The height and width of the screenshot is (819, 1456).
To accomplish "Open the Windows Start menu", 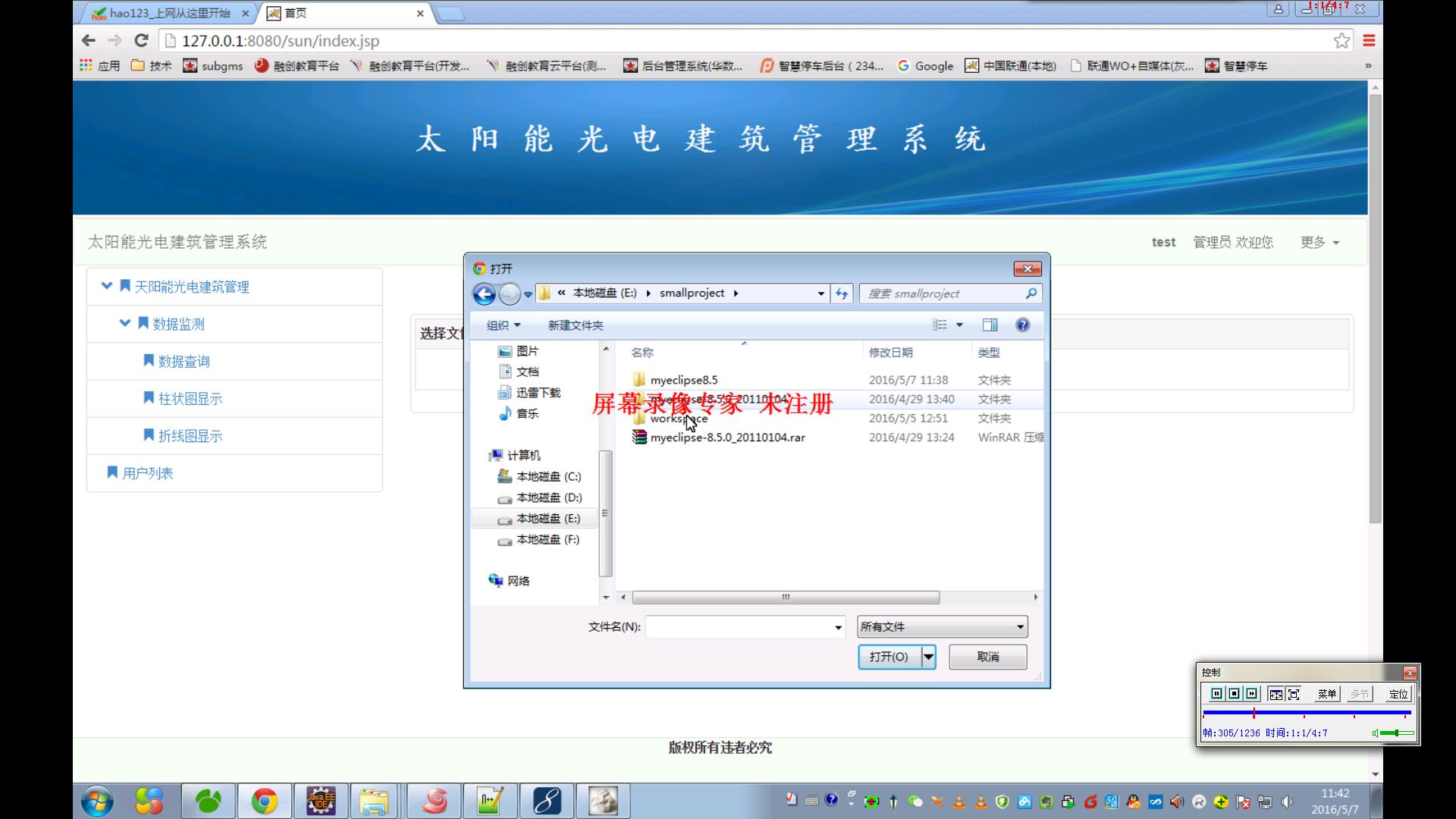I will coord(97,802).
